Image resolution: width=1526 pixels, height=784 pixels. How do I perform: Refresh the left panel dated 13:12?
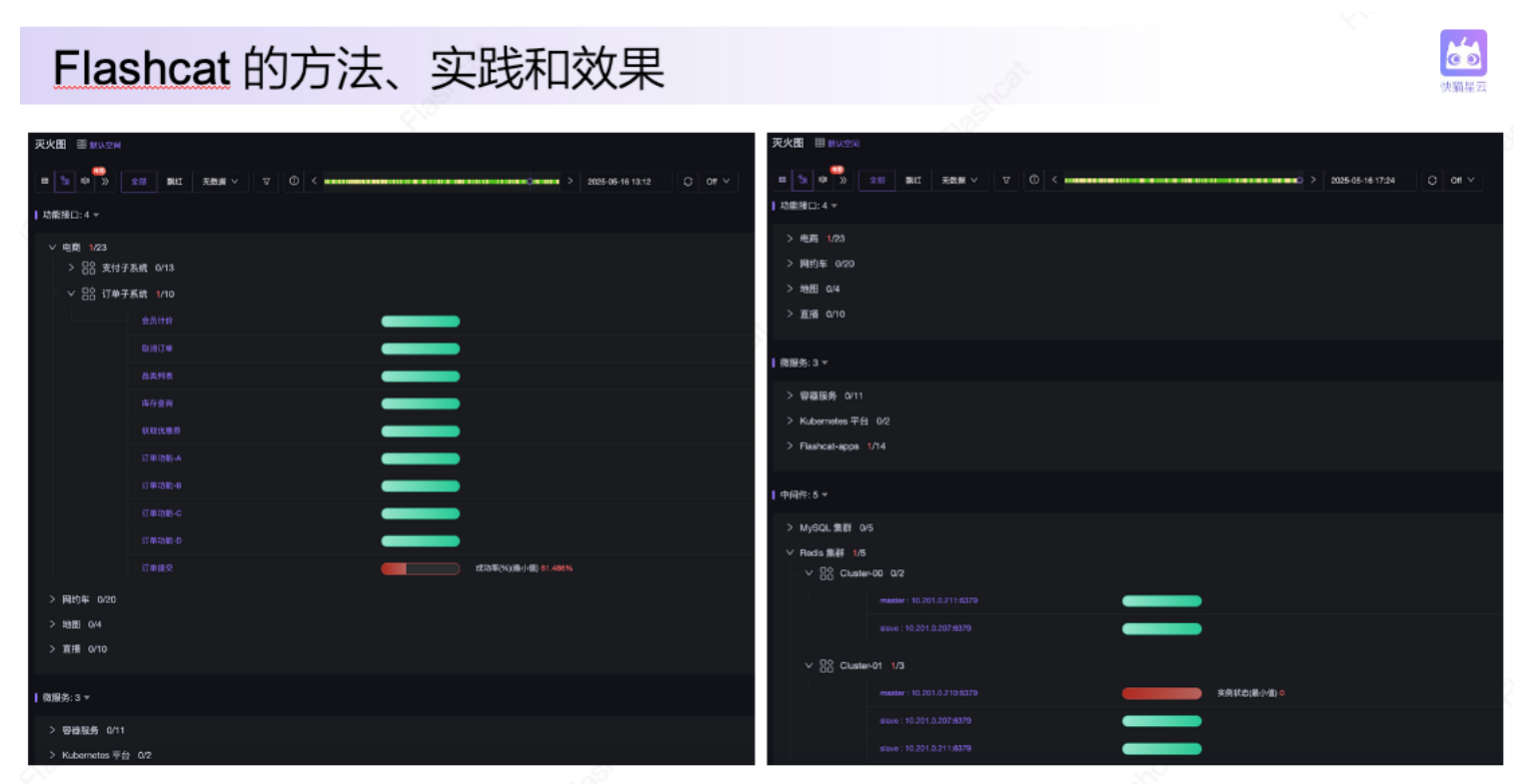tap(687, 181)
